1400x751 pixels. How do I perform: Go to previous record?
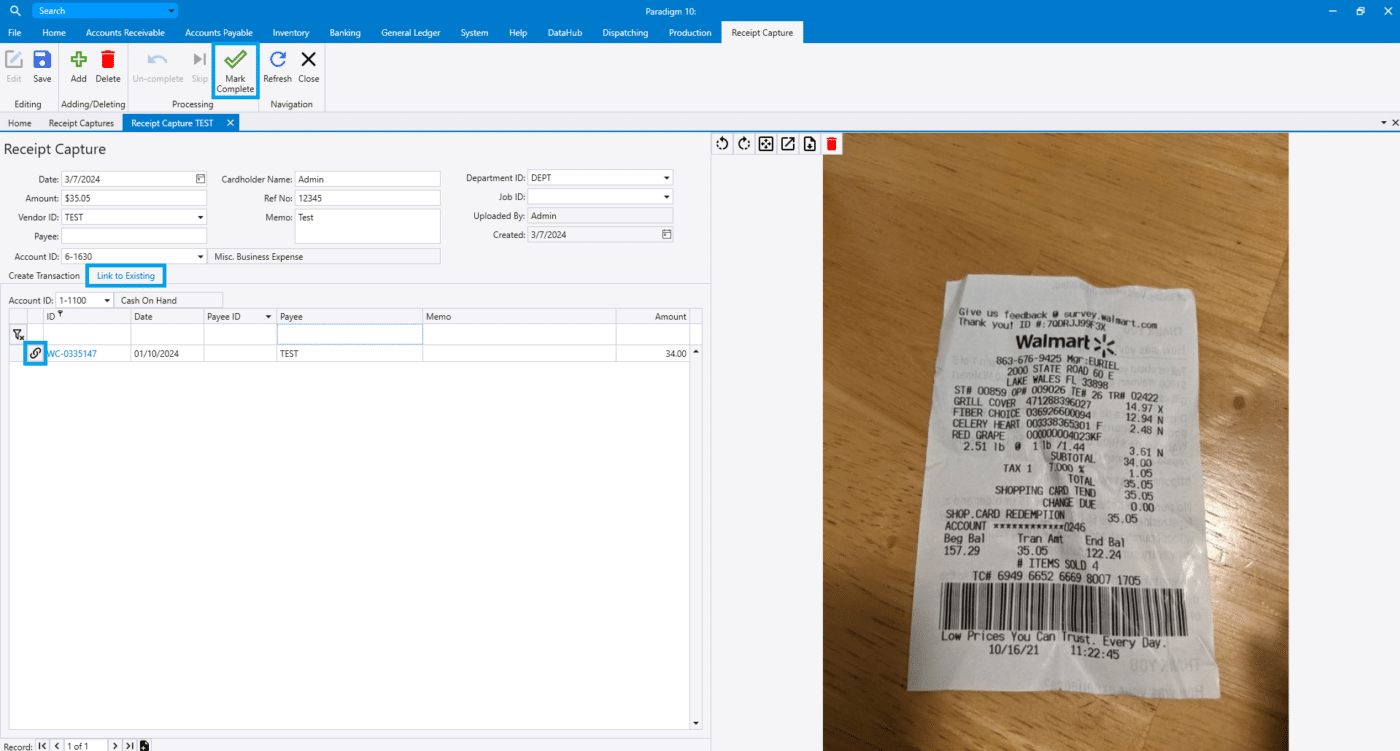pos(56,745)
